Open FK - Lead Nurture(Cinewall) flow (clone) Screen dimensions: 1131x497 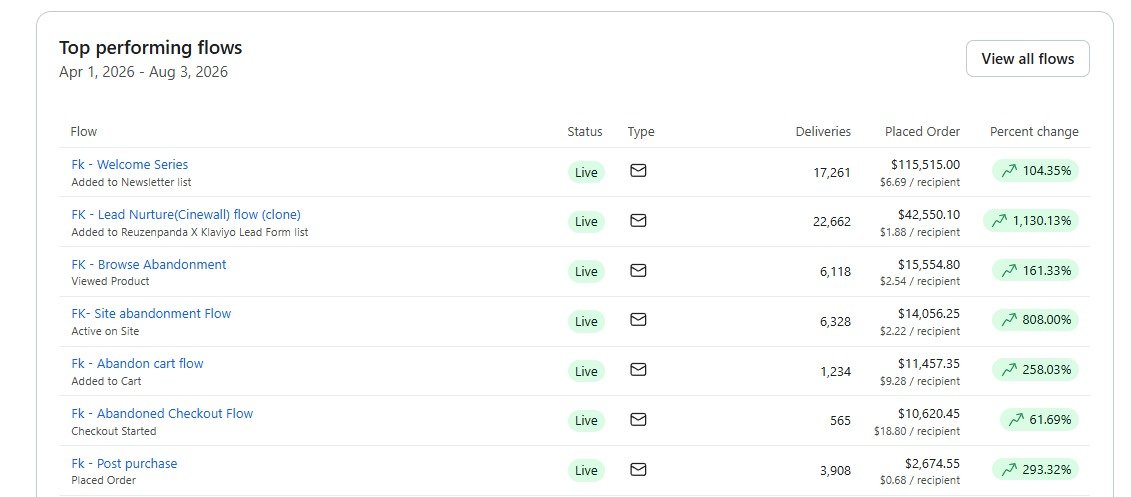186,214
